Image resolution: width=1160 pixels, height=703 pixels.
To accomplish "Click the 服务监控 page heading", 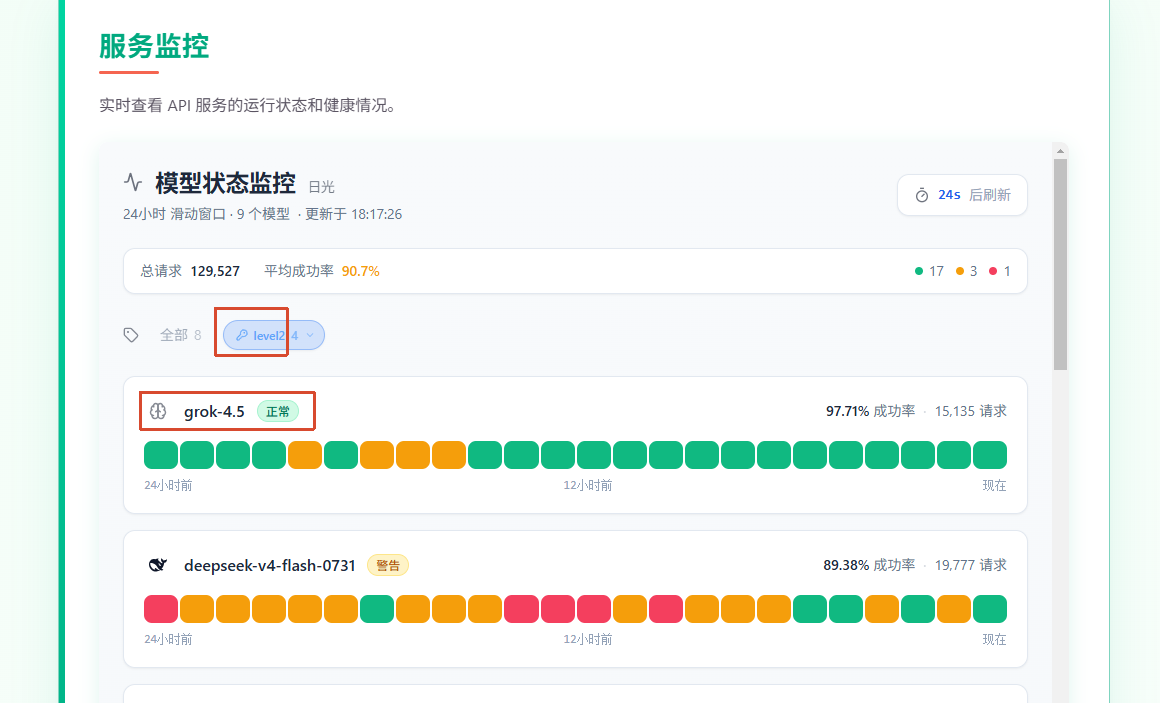I will (154, 46).
